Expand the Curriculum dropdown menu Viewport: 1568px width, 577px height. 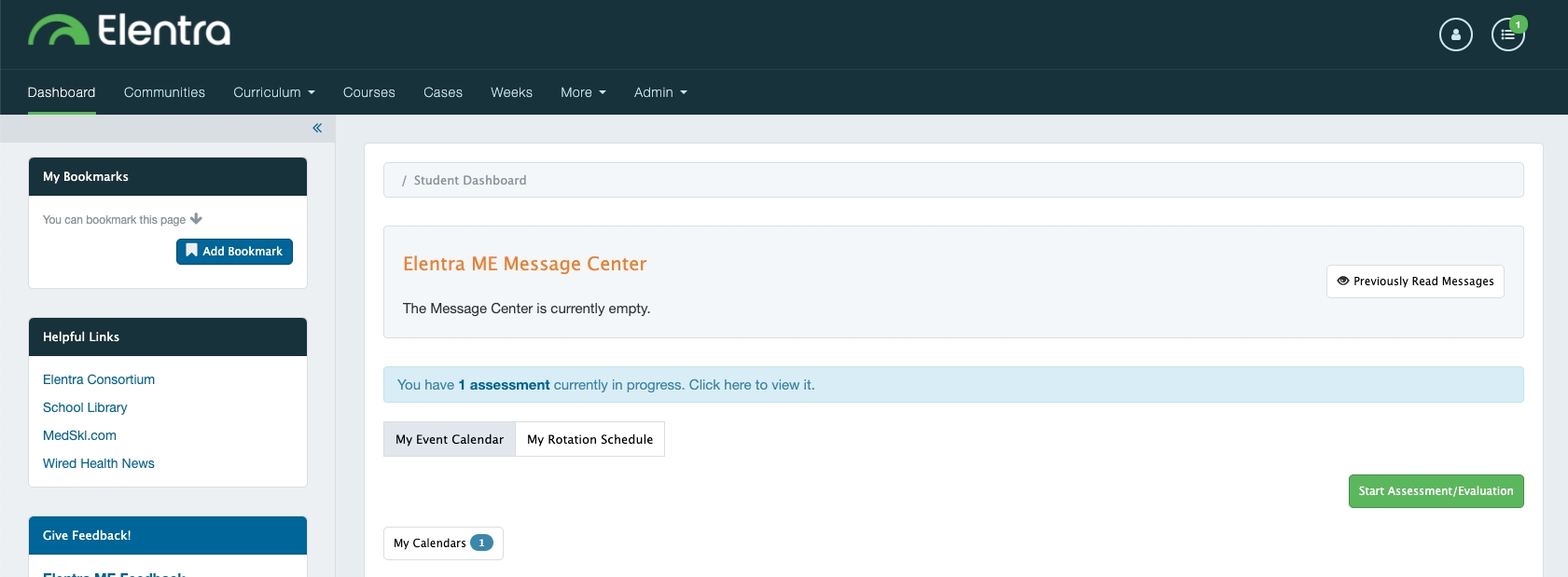[x=274, y=92]
